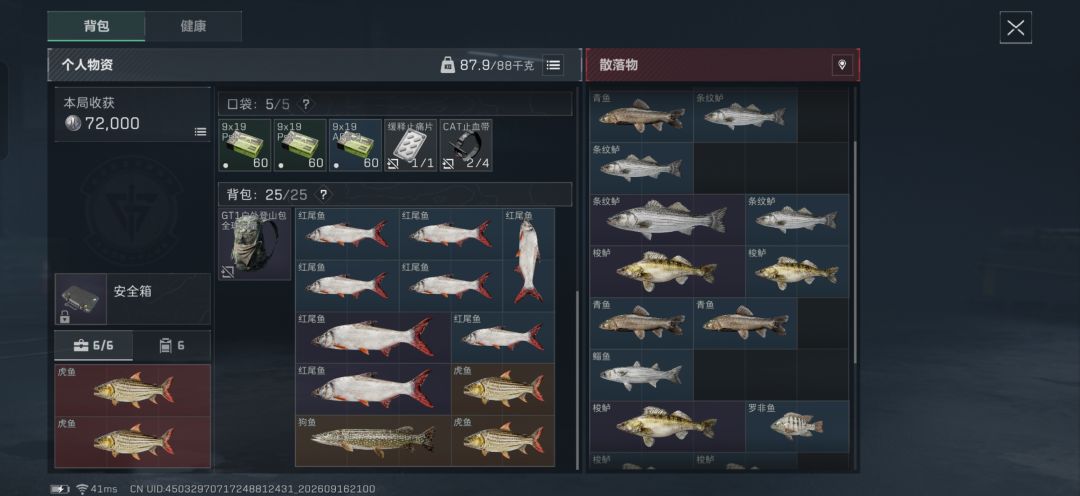Click the bound-item icon on CAT止血带

[448, 164]
